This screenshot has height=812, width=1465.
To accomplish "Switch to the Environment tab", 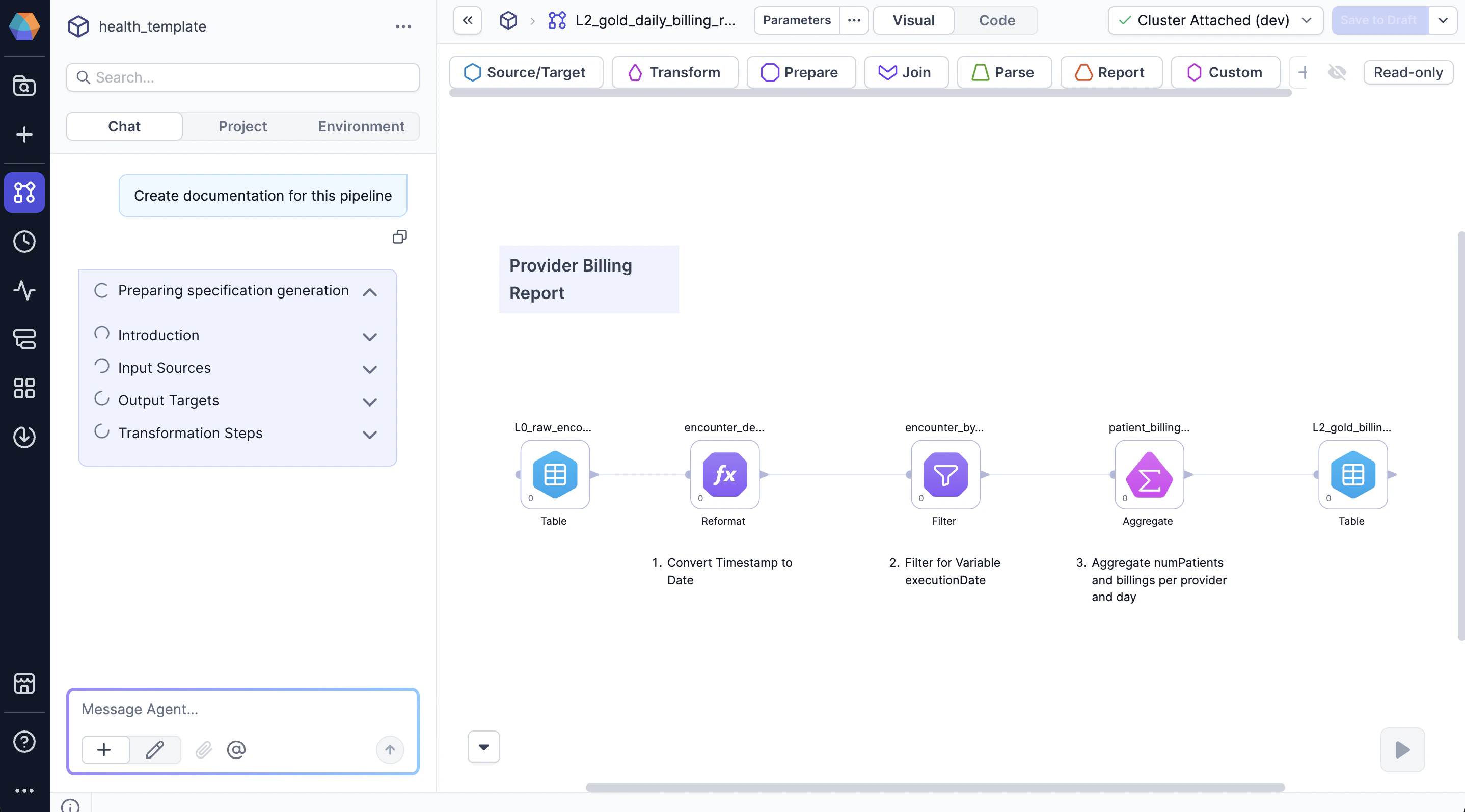I will tap(361, 126).
